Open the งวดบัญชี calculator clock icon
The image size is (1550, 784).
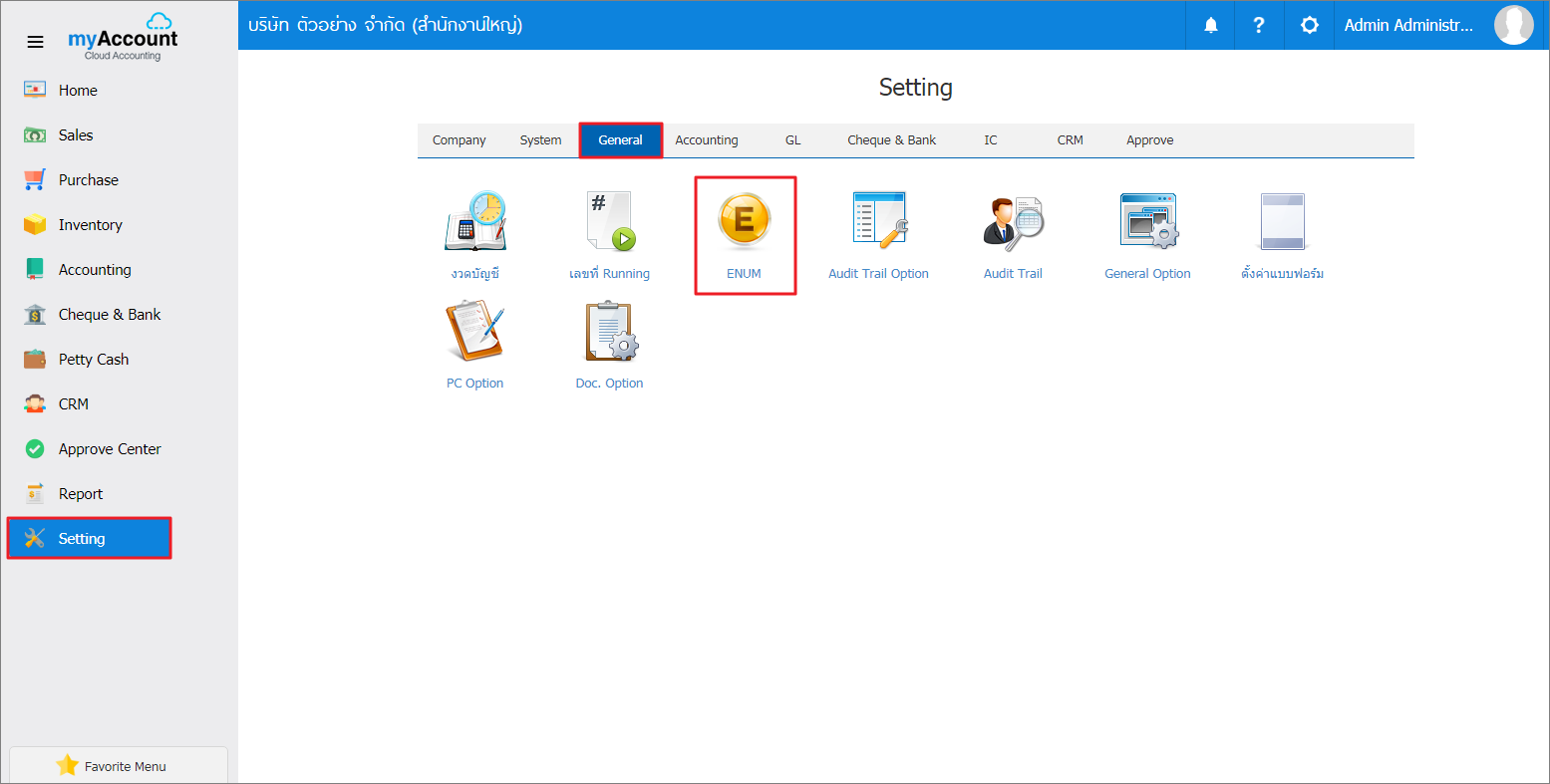coord(475,220)
